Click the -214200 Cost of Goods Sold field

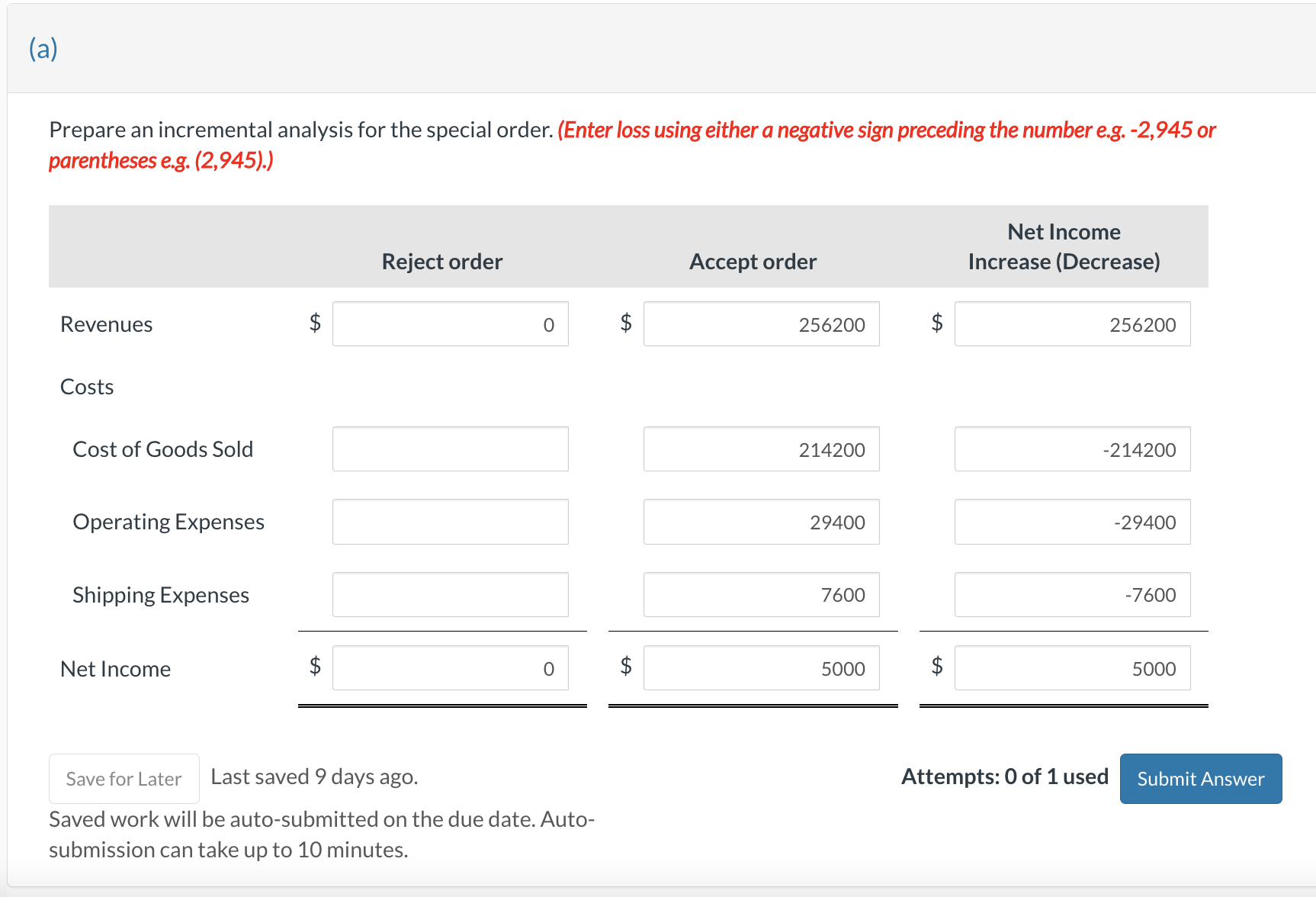[x=1071, y=448]
